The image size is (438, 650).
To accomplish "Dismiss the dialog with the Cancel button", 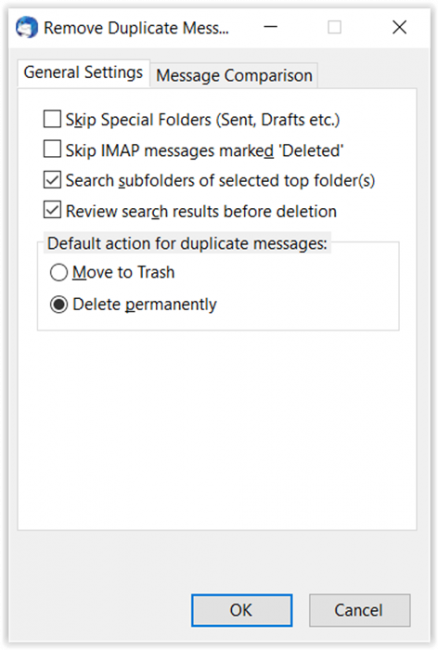I will [359, 610].
